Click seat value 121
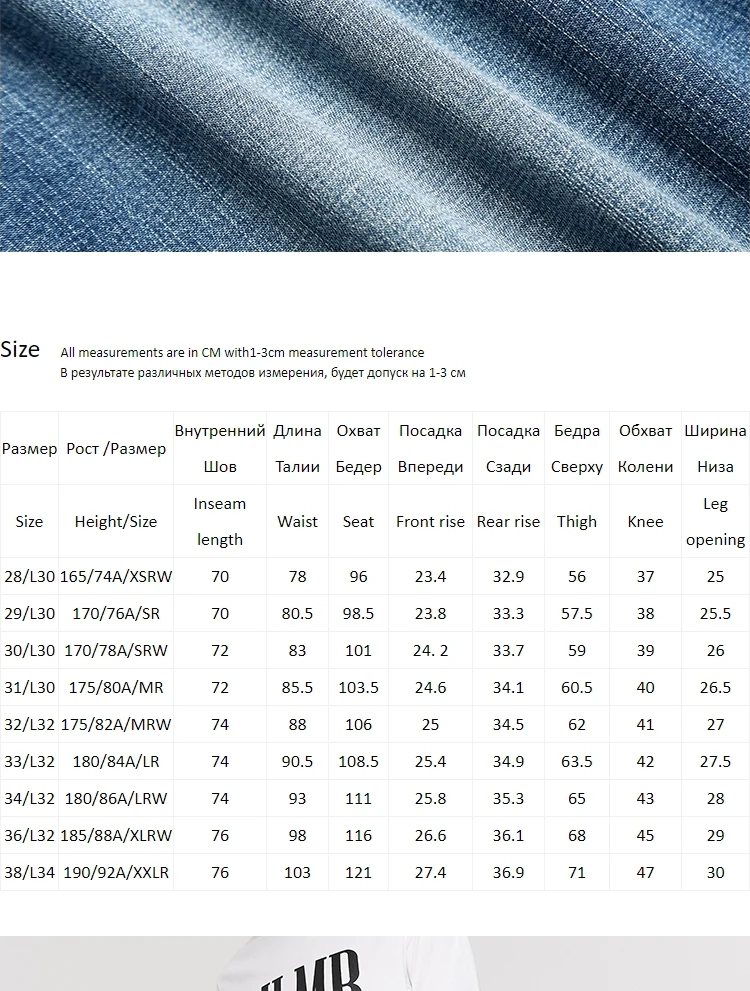 (x=358, y=872)
